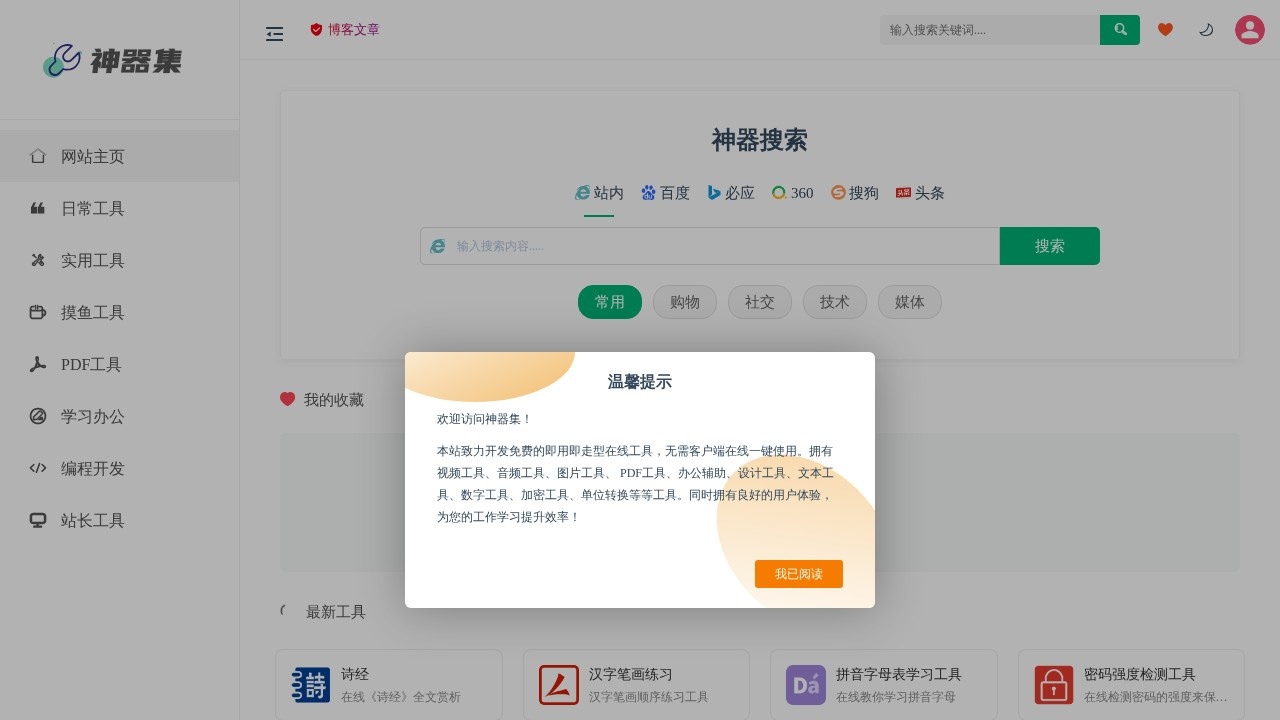Open the 日常工具 sidebar section
The width and height of the screenshot is (1280, 720).
coord(92,208)
